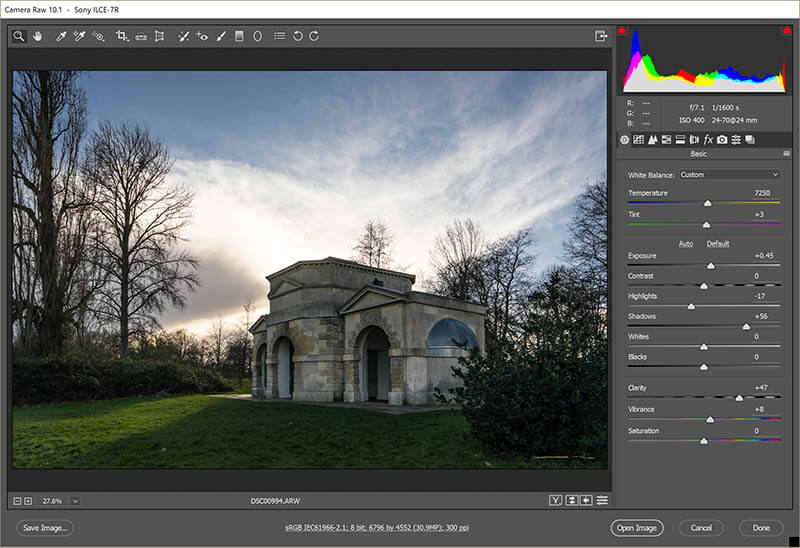800x548 pixels.
Task: Select the Hand tool
Action: pyautogui.click(x=37, y=36)
